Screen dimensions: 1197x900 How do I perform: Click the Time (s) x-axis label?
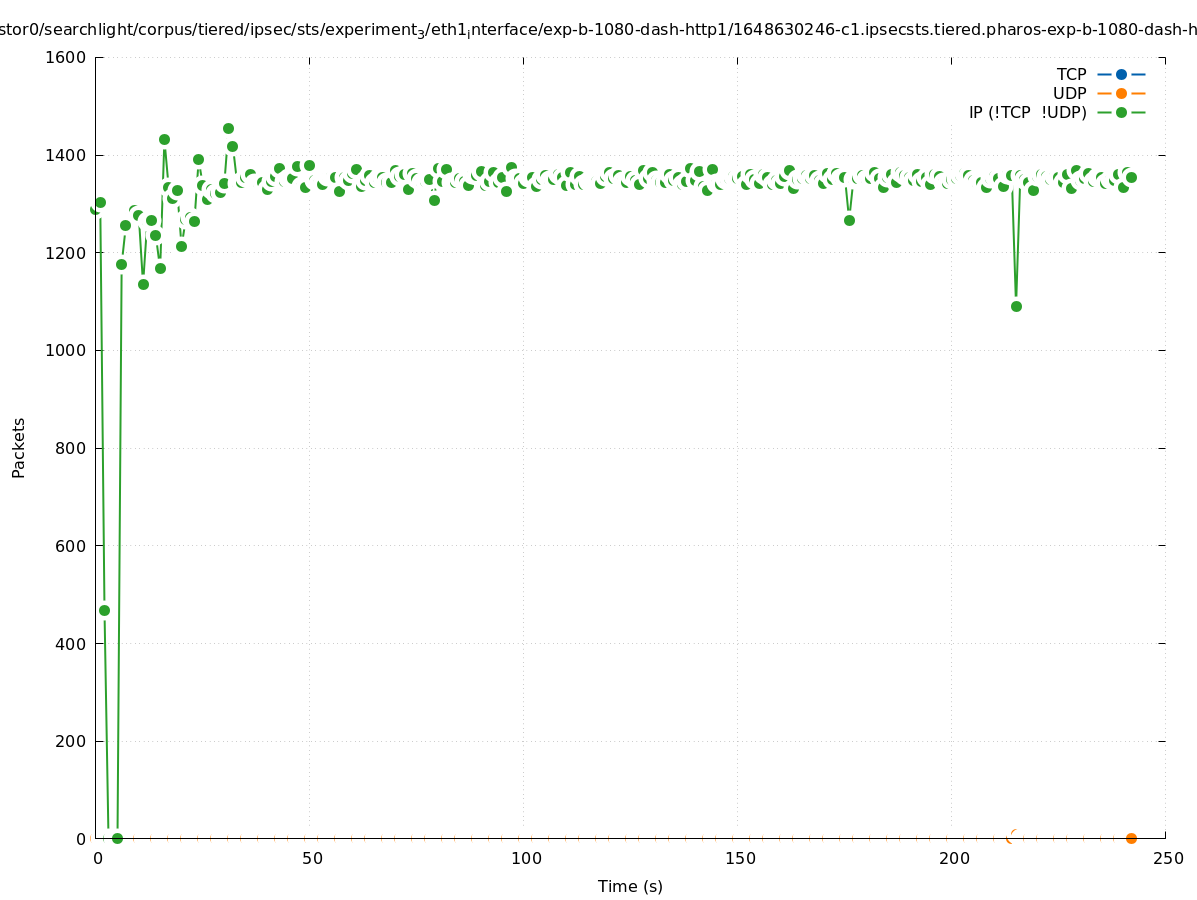630,886
